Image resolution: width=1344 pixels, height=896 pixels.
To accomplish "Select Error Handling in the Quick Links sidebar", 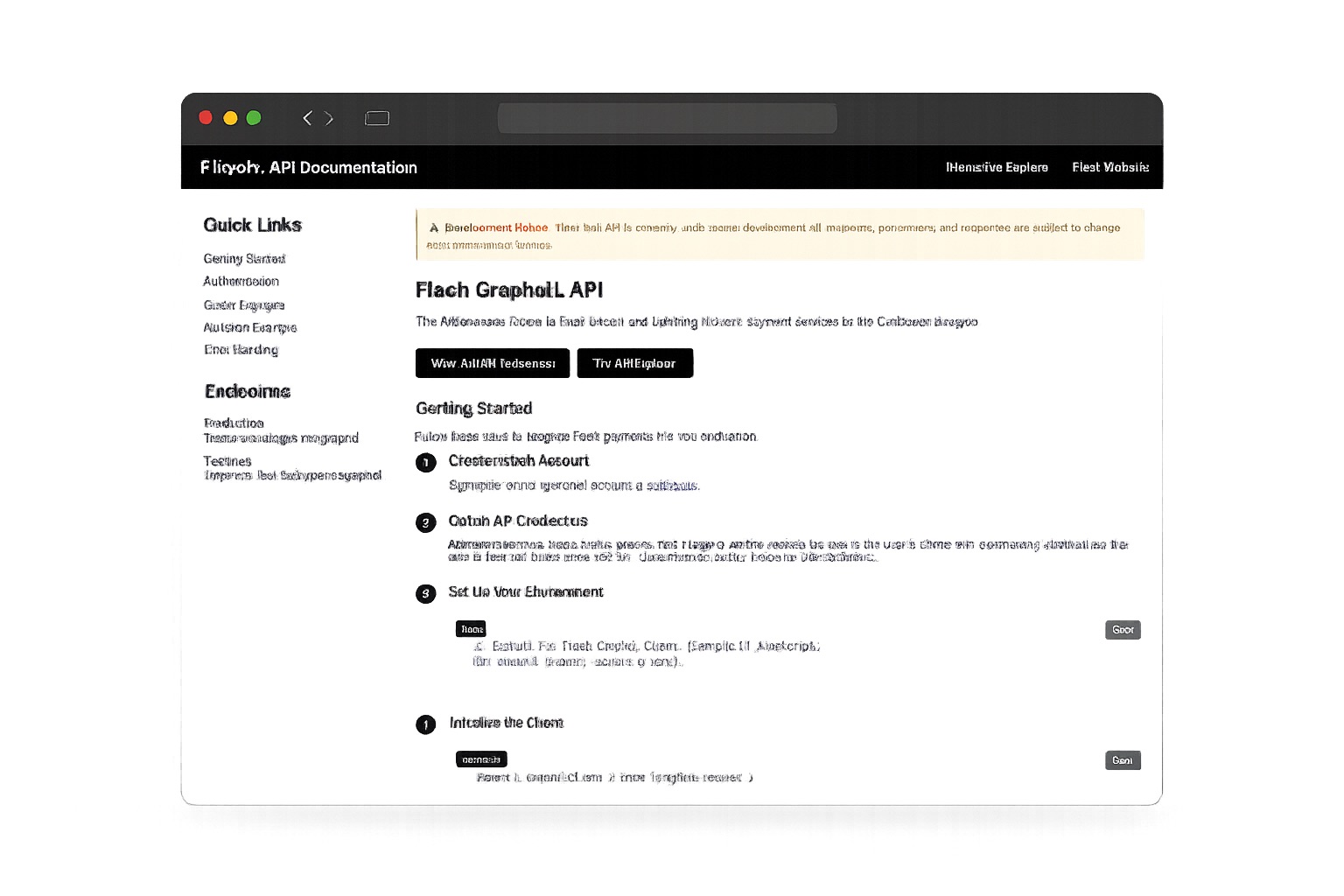I will click(241, 349).
